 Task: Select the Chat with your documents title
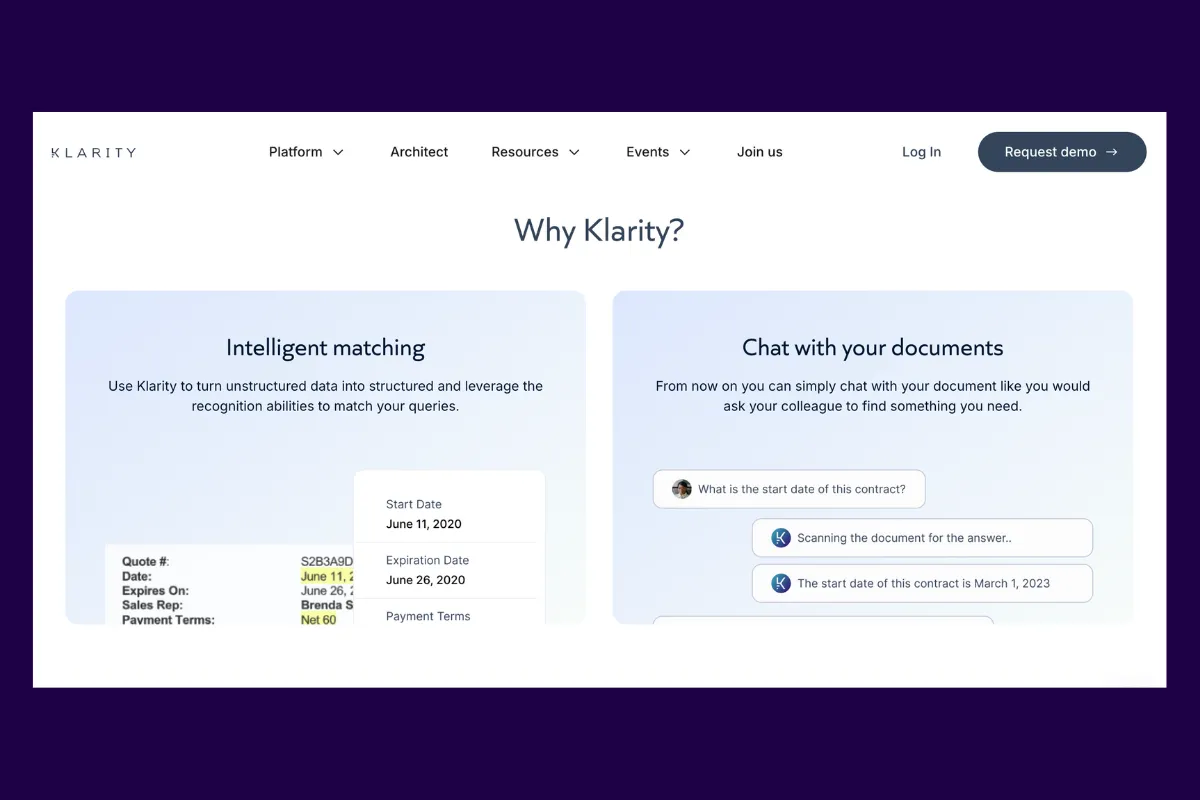coord(872,348)
